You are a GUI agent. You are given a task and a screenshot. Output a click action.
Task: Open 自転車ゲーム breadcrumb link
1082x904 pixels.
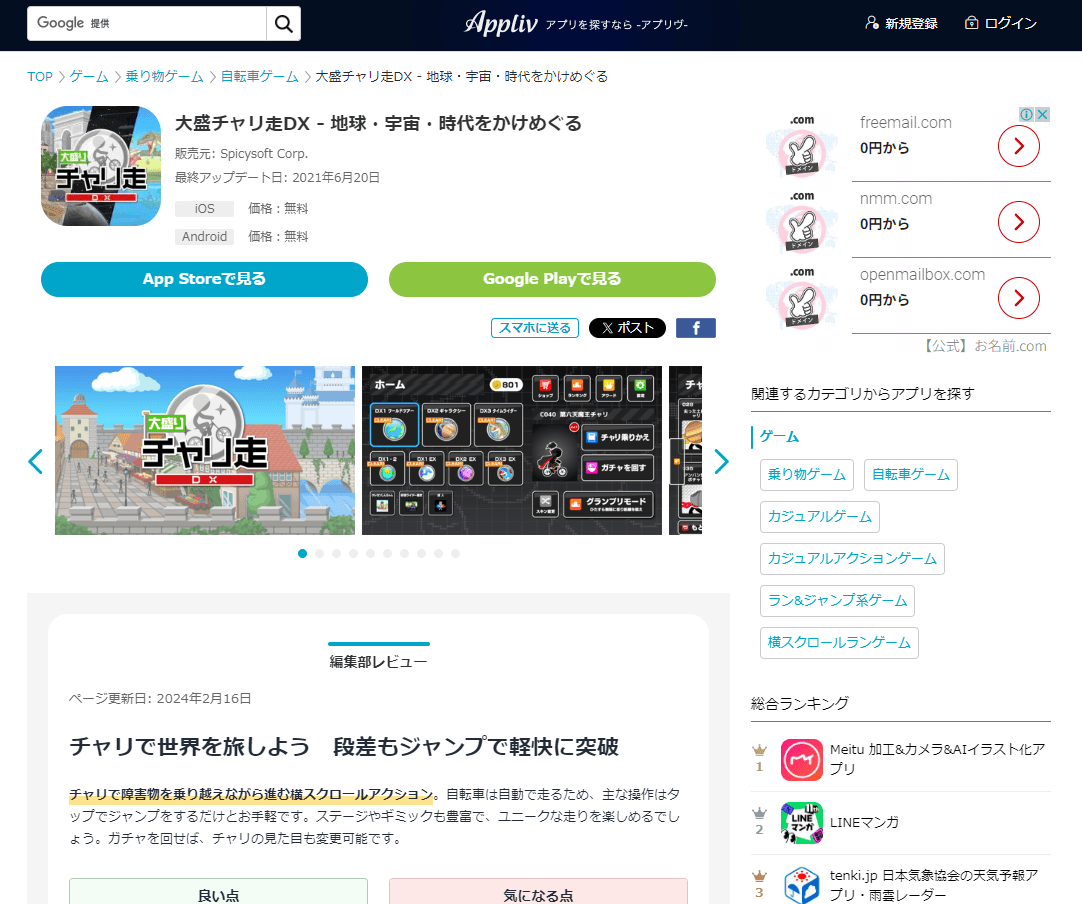coord(259,77)
